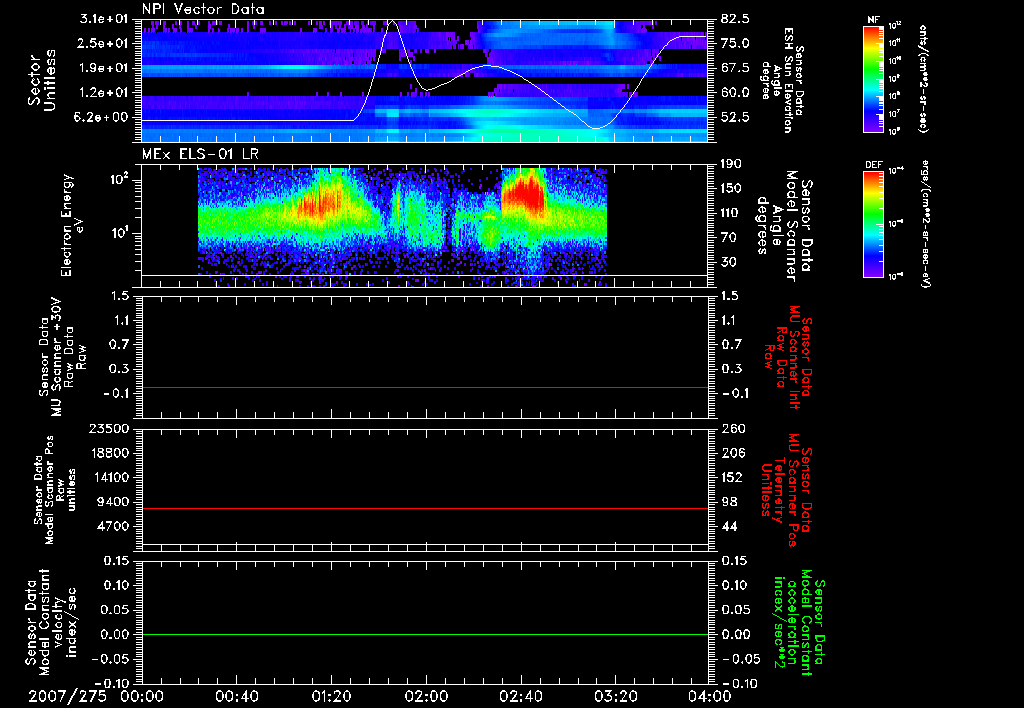Click the red line in MU Scanner +30V panel
The image size is (1024, 708).
coord(425,387)
